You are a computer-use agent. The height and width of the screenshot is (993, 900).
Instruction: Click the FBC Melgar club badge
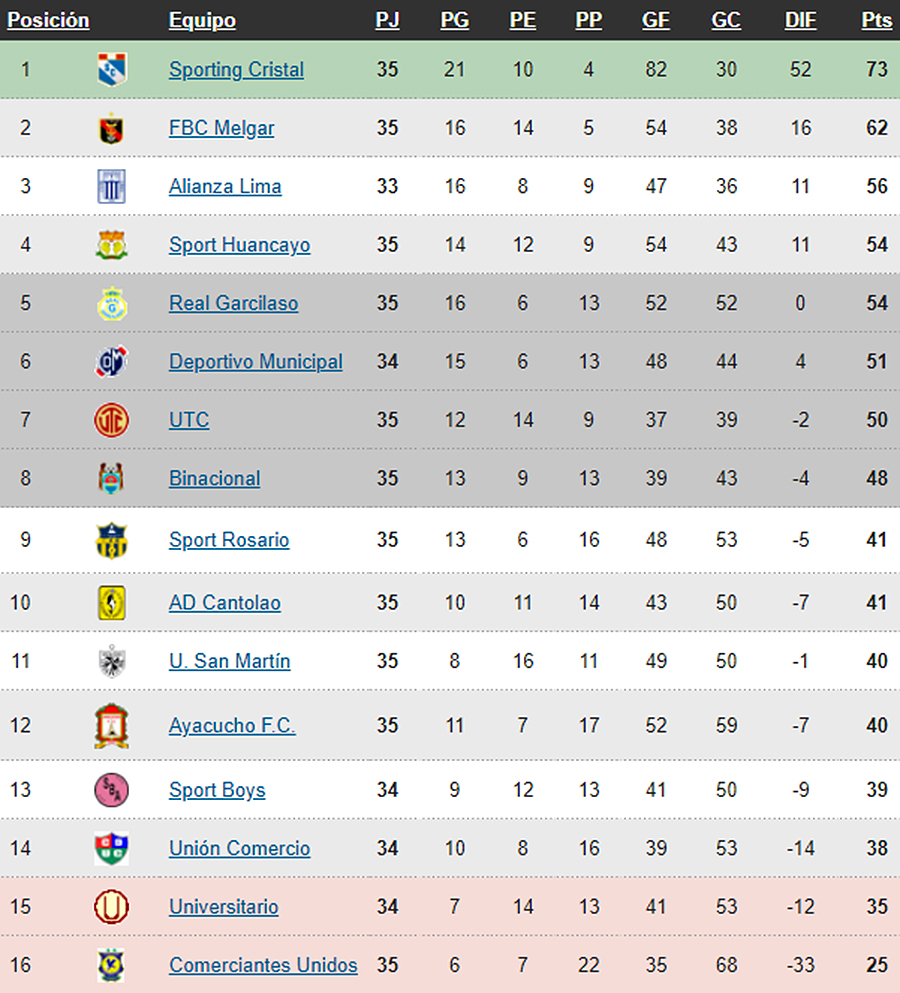(x=111, y=129)
